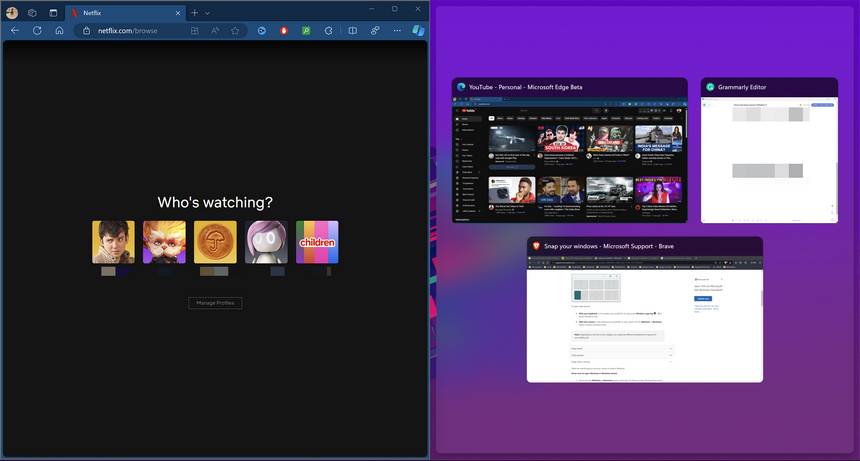Open the Read aloud icon
860x461 pixels.
[215, 31]
